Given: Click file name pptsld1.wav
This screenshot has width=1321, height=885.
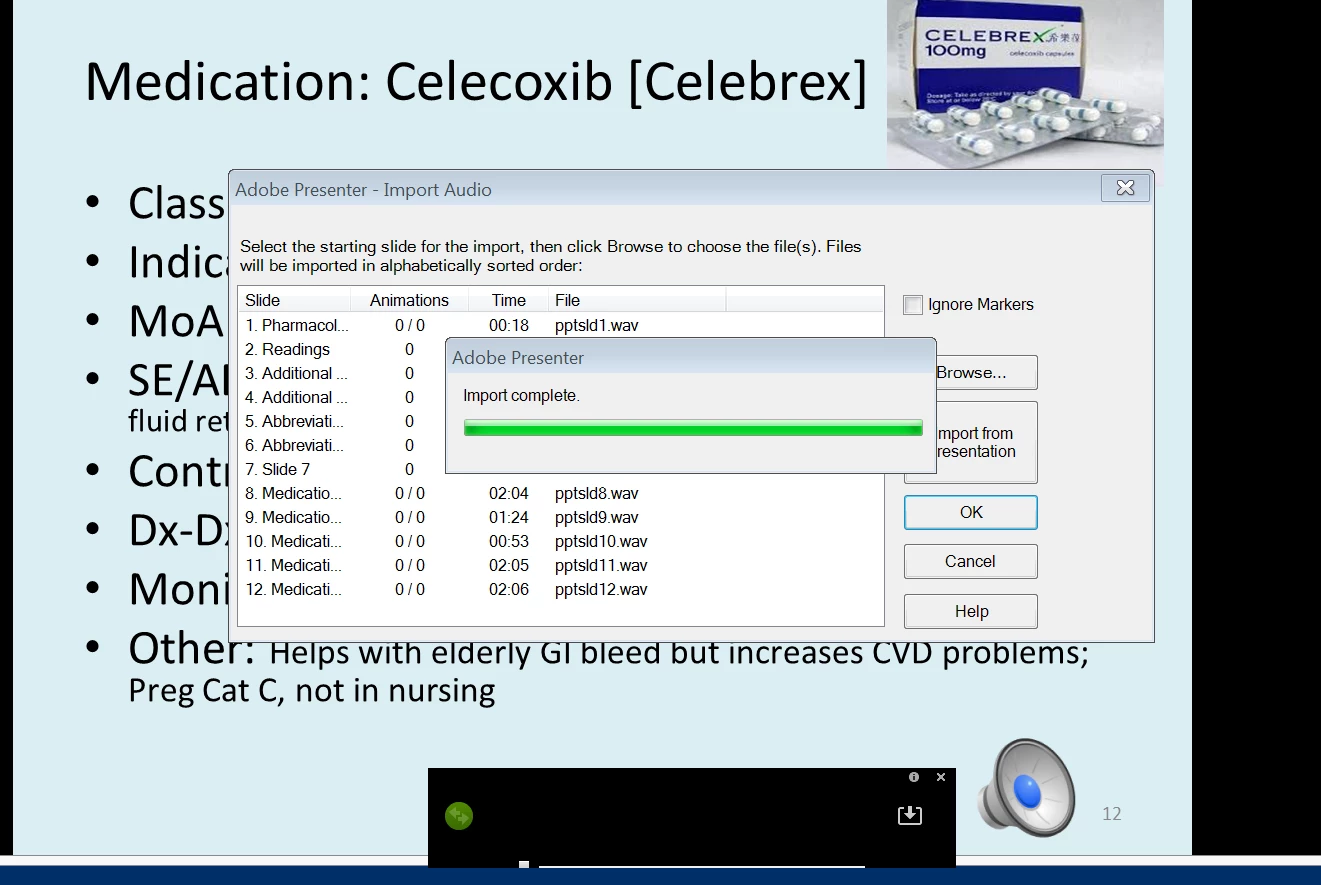Looking at the screenshot, I should [x=597, y=325].
